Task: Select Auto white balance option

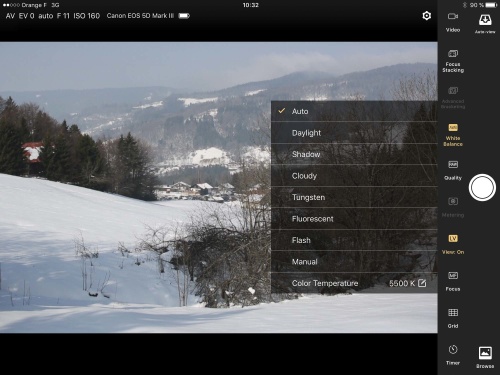Action: click(x=354, y=111)
